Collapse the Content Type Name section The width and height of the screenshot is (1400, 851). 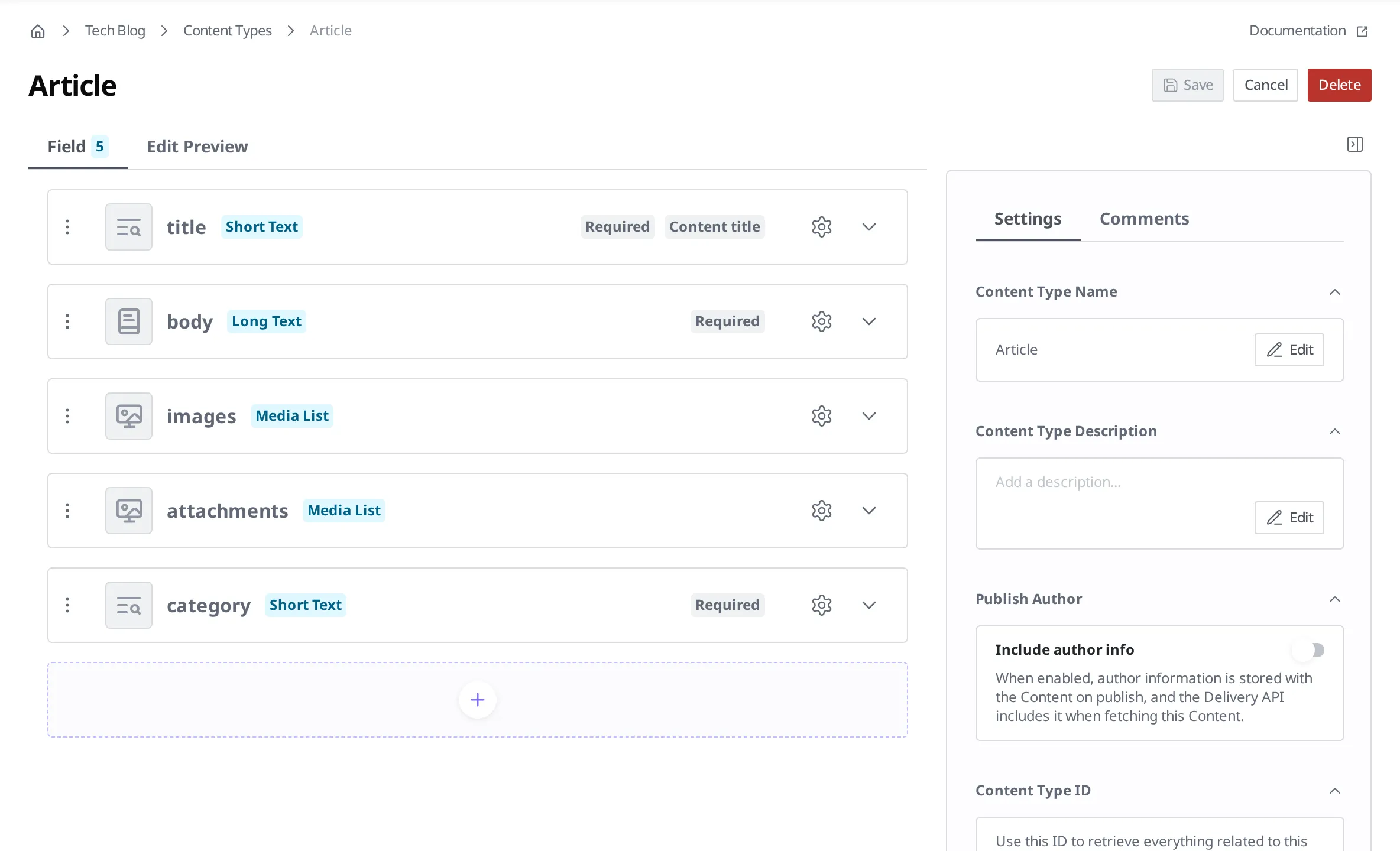point(1335,292)
